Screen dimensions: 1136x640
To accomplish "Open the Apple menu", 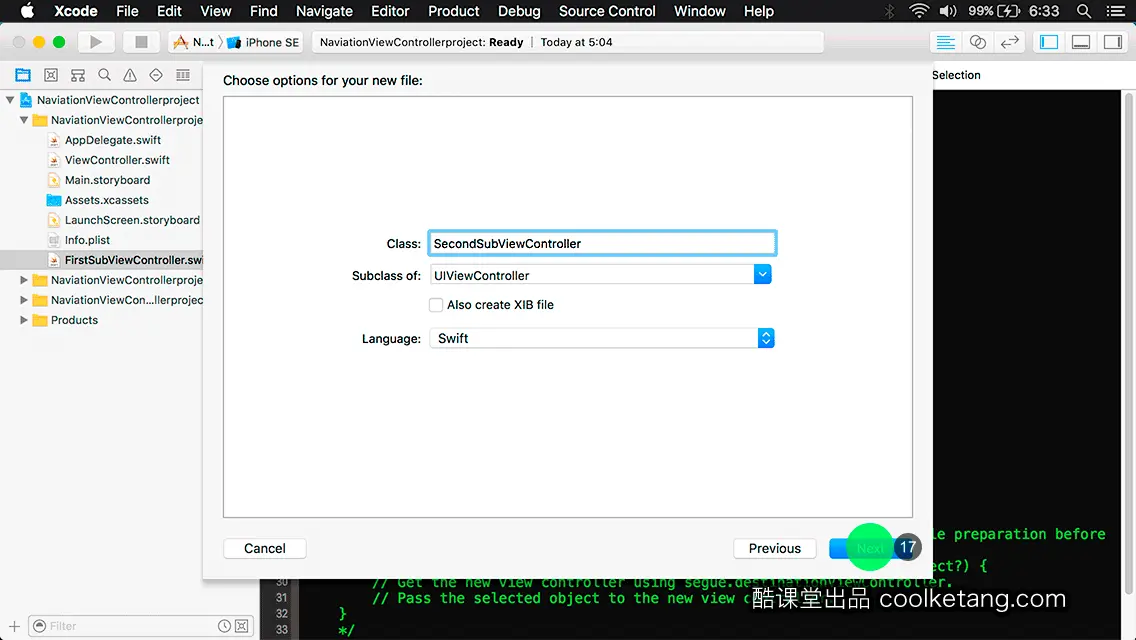I will pos(28,11).
